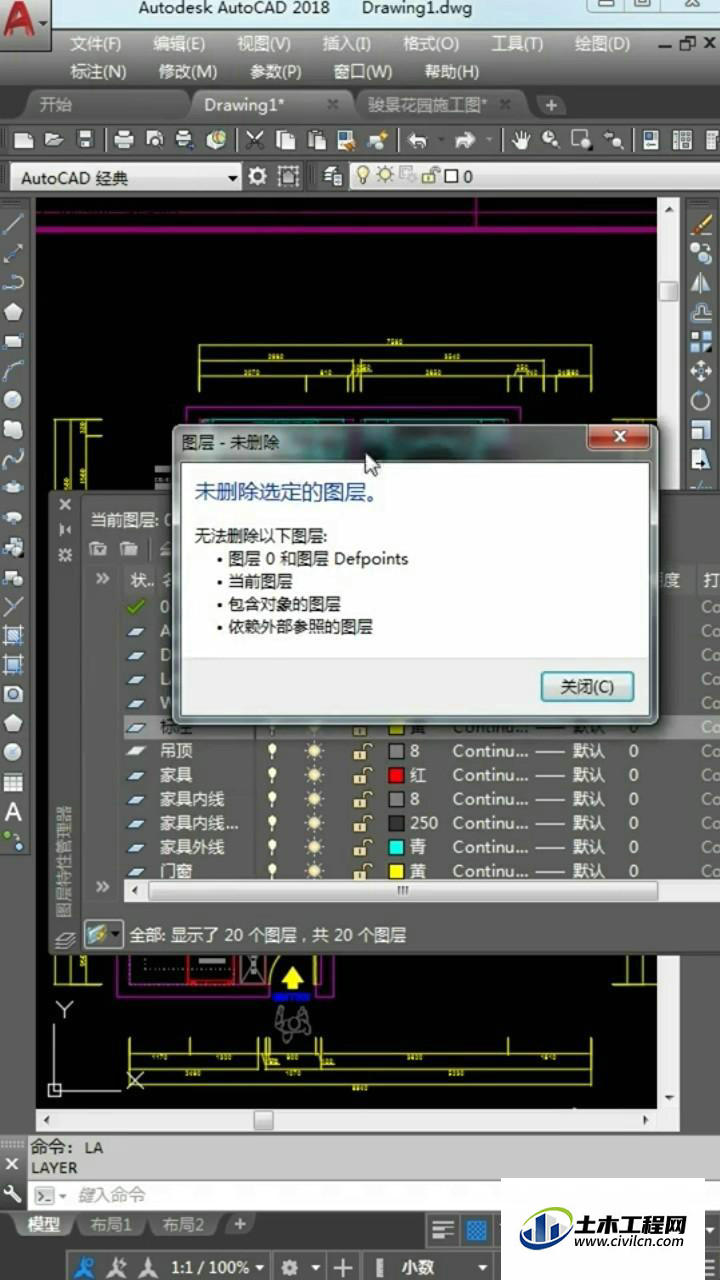This screenshot has width=720, height=1280.
Task: Switch to the 布局1 layout tab
Action: pyautogui.click(x=110, y=1224)
